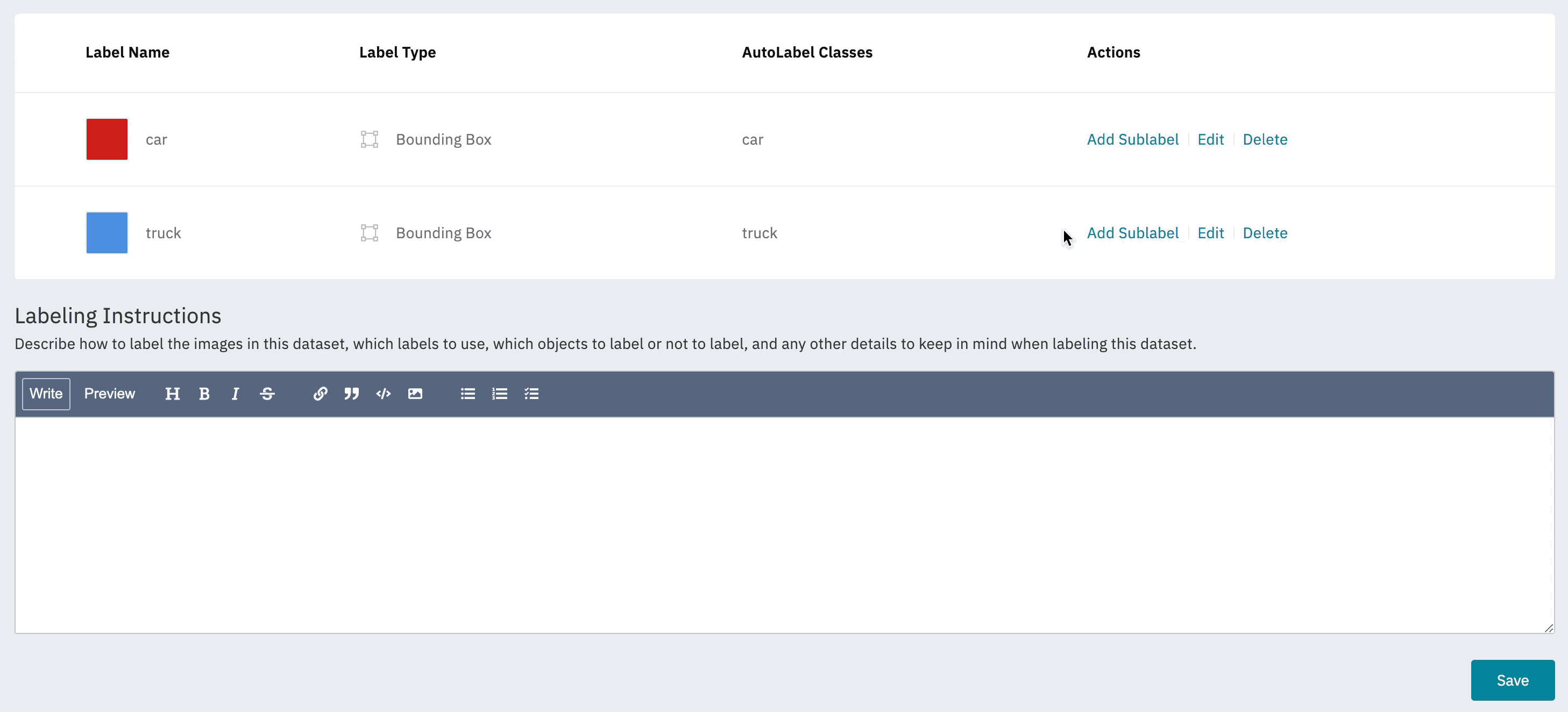
Task: Click inside the labeling instructions text area
Action: (784, 524)
